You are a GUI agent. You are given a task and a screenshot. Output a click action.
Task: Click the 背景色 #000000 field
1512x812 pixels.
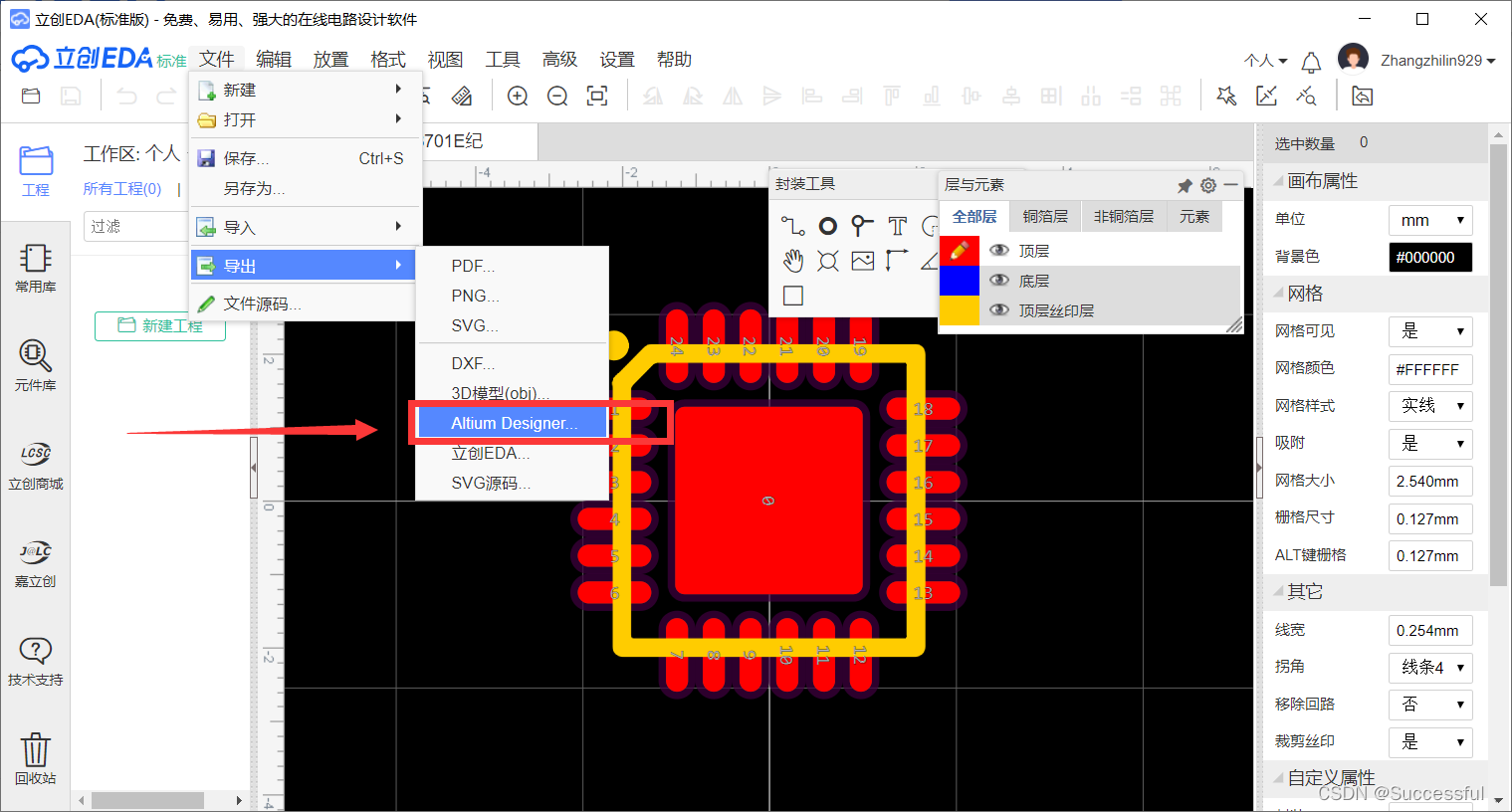pos(1430,257)
